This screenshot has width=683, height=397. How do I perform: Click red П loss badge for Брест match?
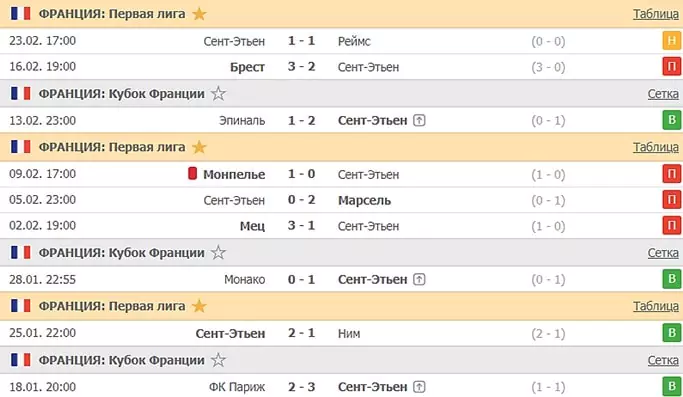pyautogui.click(x=672, y=67)
